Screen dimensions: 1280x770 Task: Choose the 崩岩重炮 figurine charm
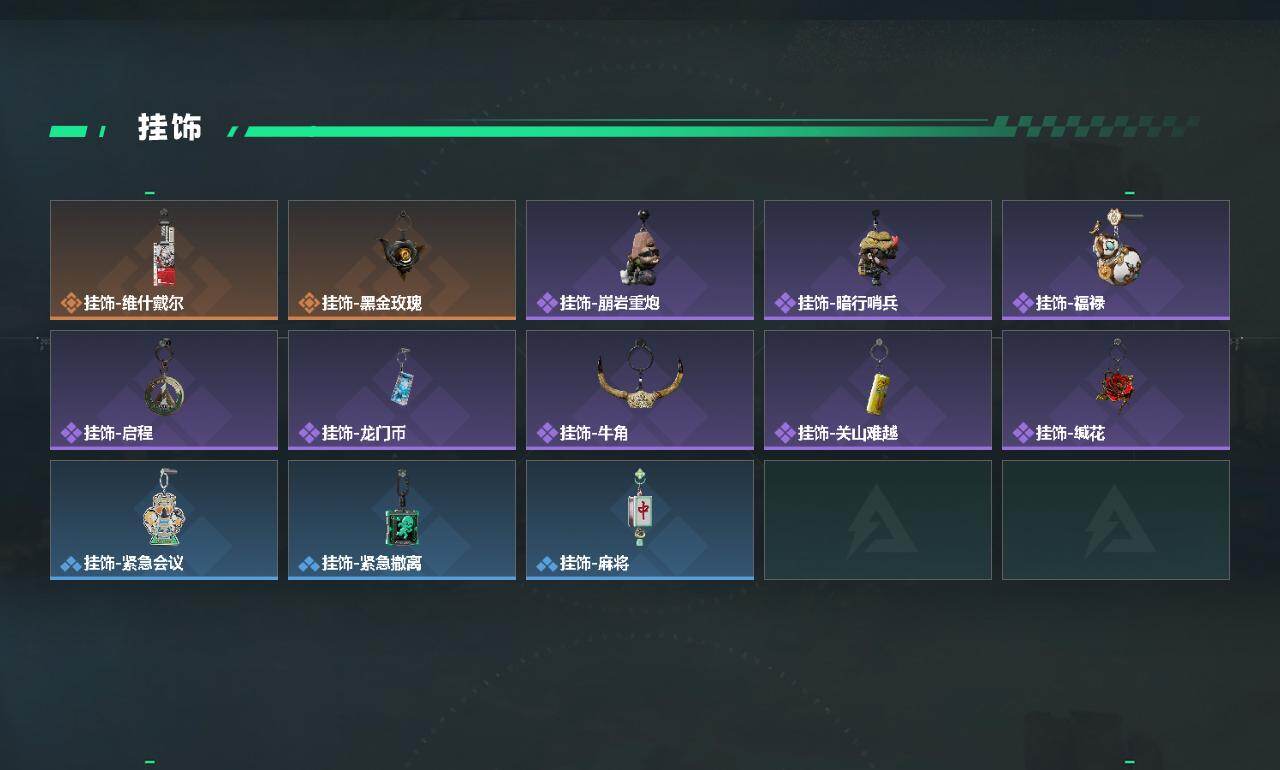640,247
